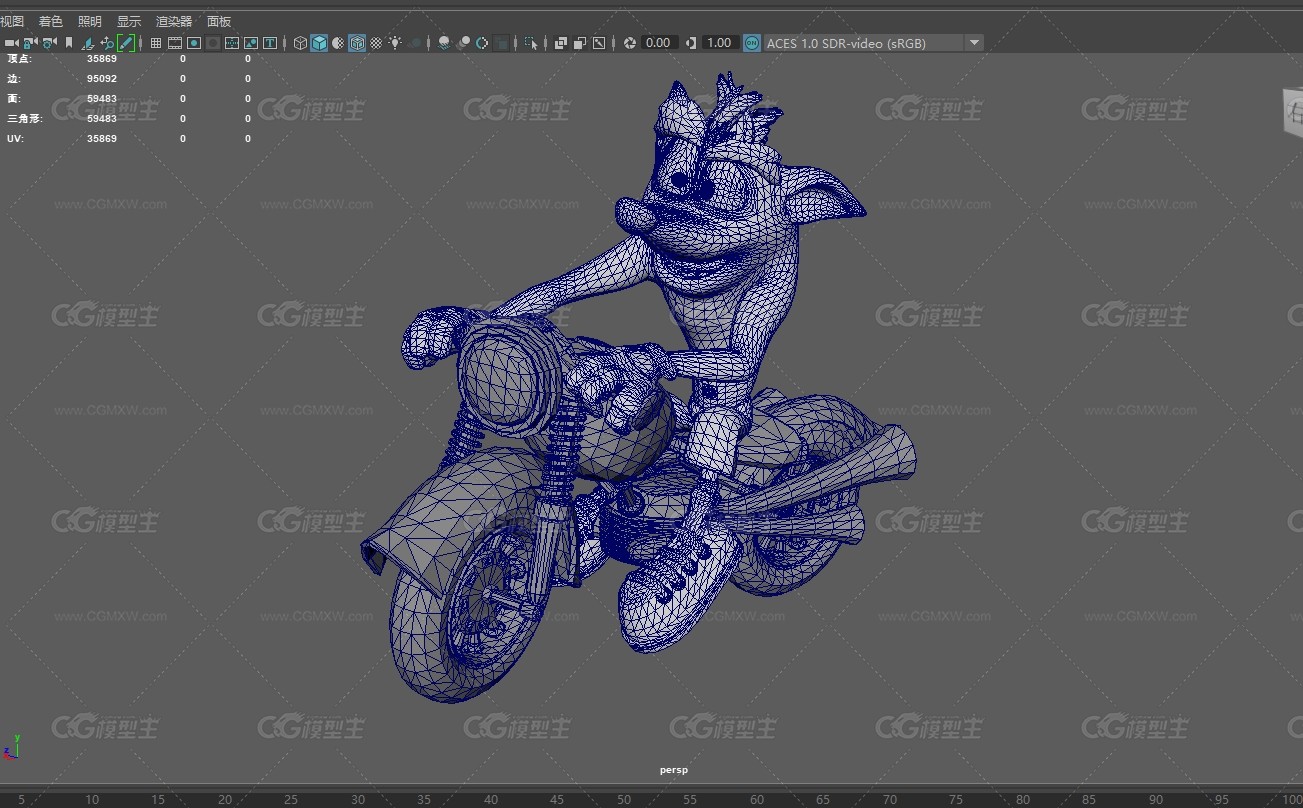Click the persp camera label
The height and width of the screenshot is (808, 1303).
click(673, 770)
